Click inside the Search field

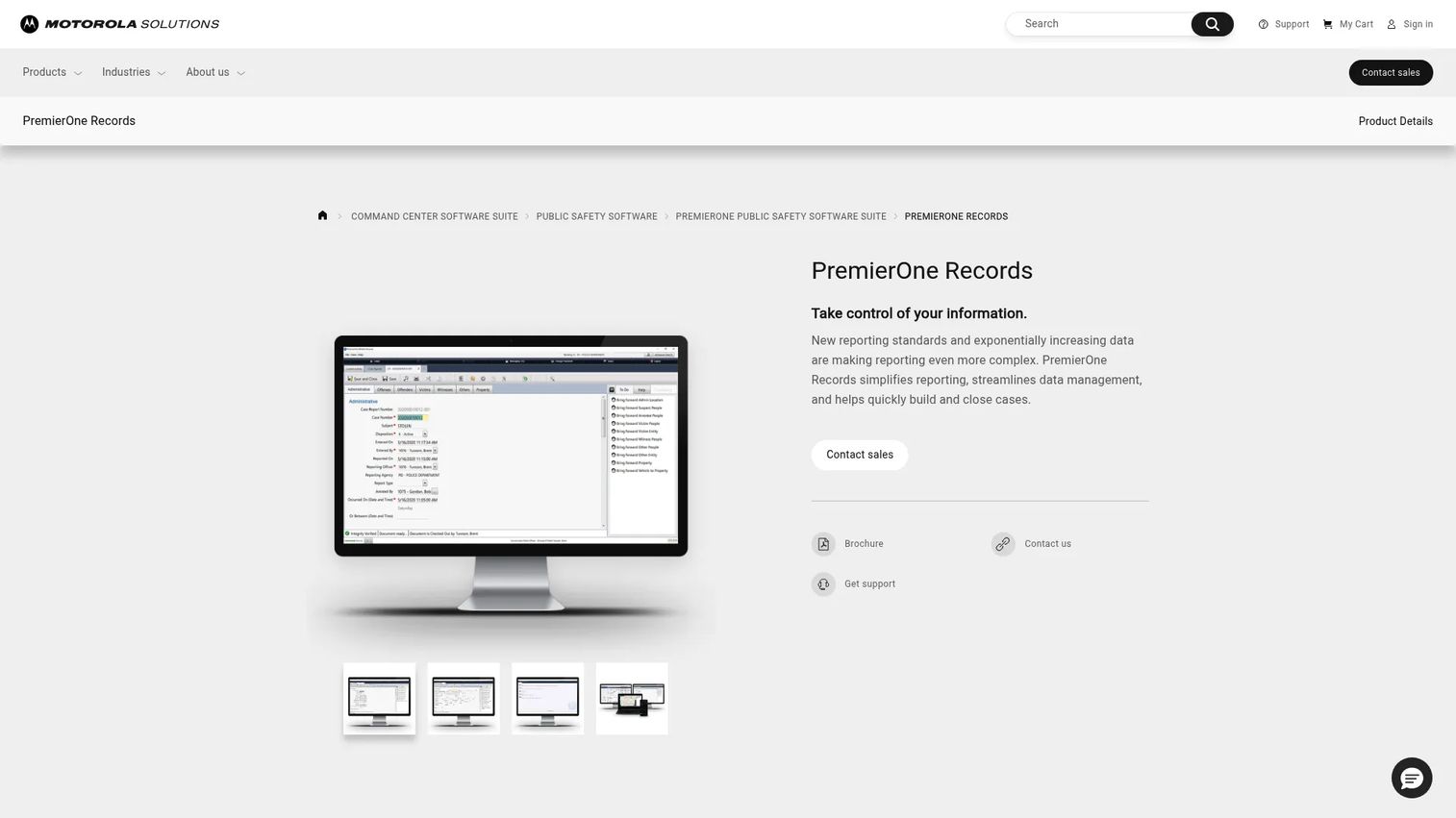[x=1099, y=24]
